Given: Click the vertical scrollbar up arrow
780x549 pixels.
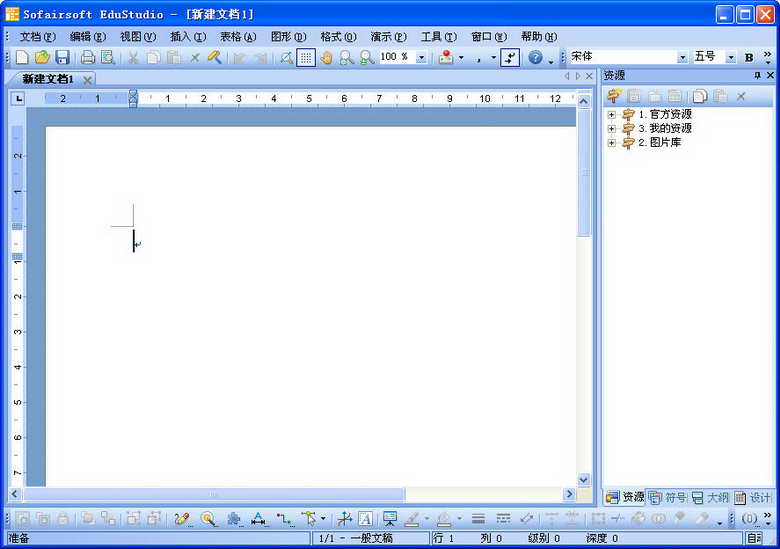Looking at the screenshot, I should (x=584, y=101).
